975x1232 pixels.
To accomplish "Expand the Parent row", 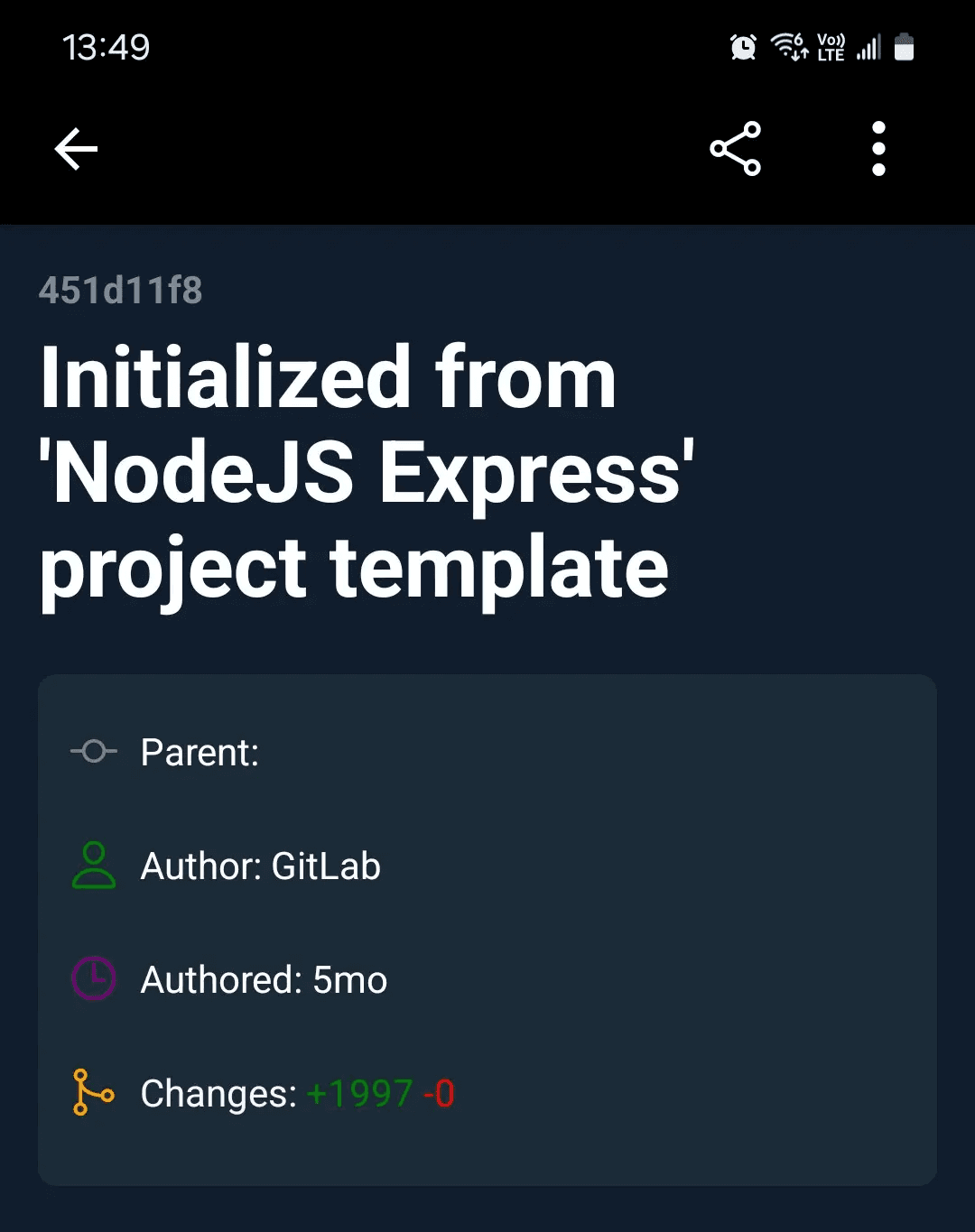I will (x=200, y=751).
